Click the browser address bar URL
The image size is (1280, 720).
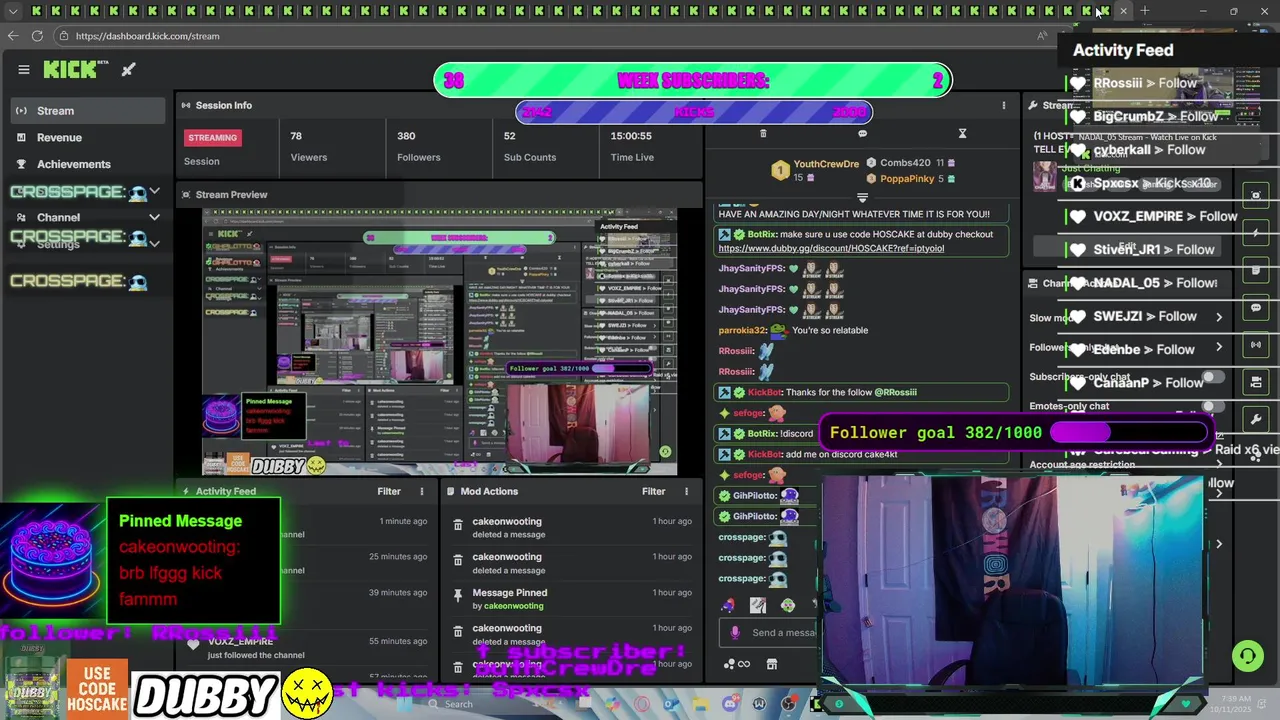click(x=147, y=36)
